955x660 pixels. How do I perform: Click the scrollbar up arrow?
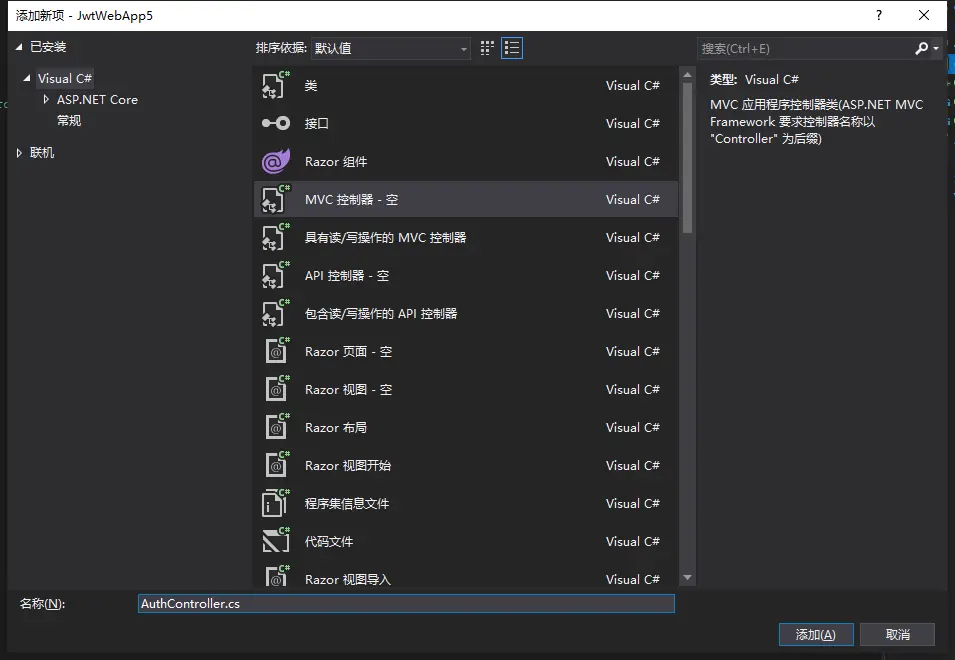(x=687, y=75)
